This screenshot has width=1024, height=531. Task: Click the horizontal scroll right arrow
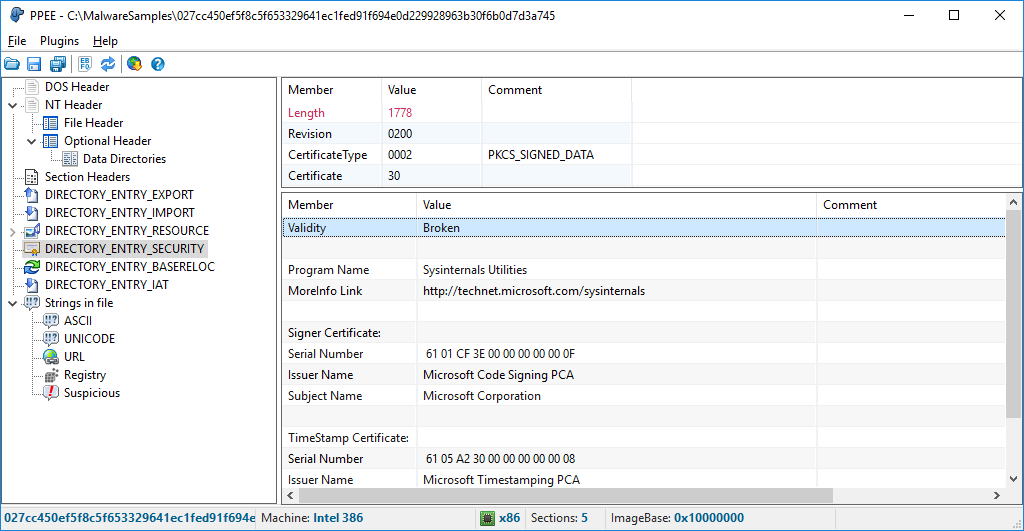(x=997, y=496)
